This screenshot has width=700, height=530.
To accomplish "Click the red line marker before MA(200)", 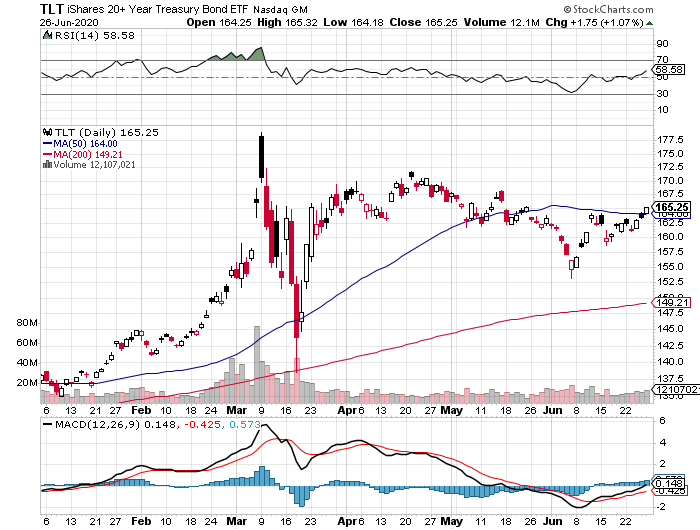I will click(x=47, y=154).
